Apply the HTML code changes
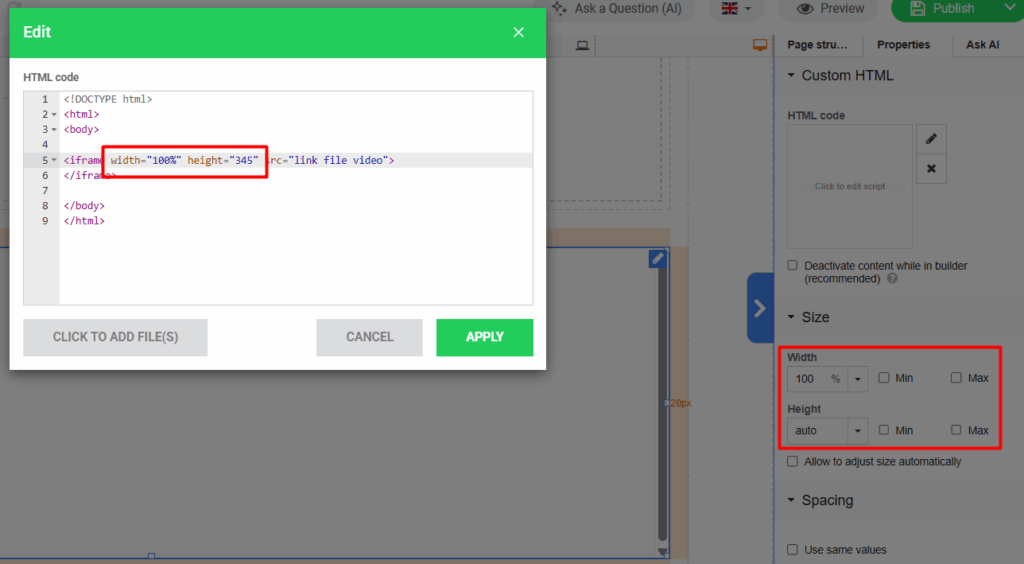Viewport: 1024px width, 564px height. [485, 337]
